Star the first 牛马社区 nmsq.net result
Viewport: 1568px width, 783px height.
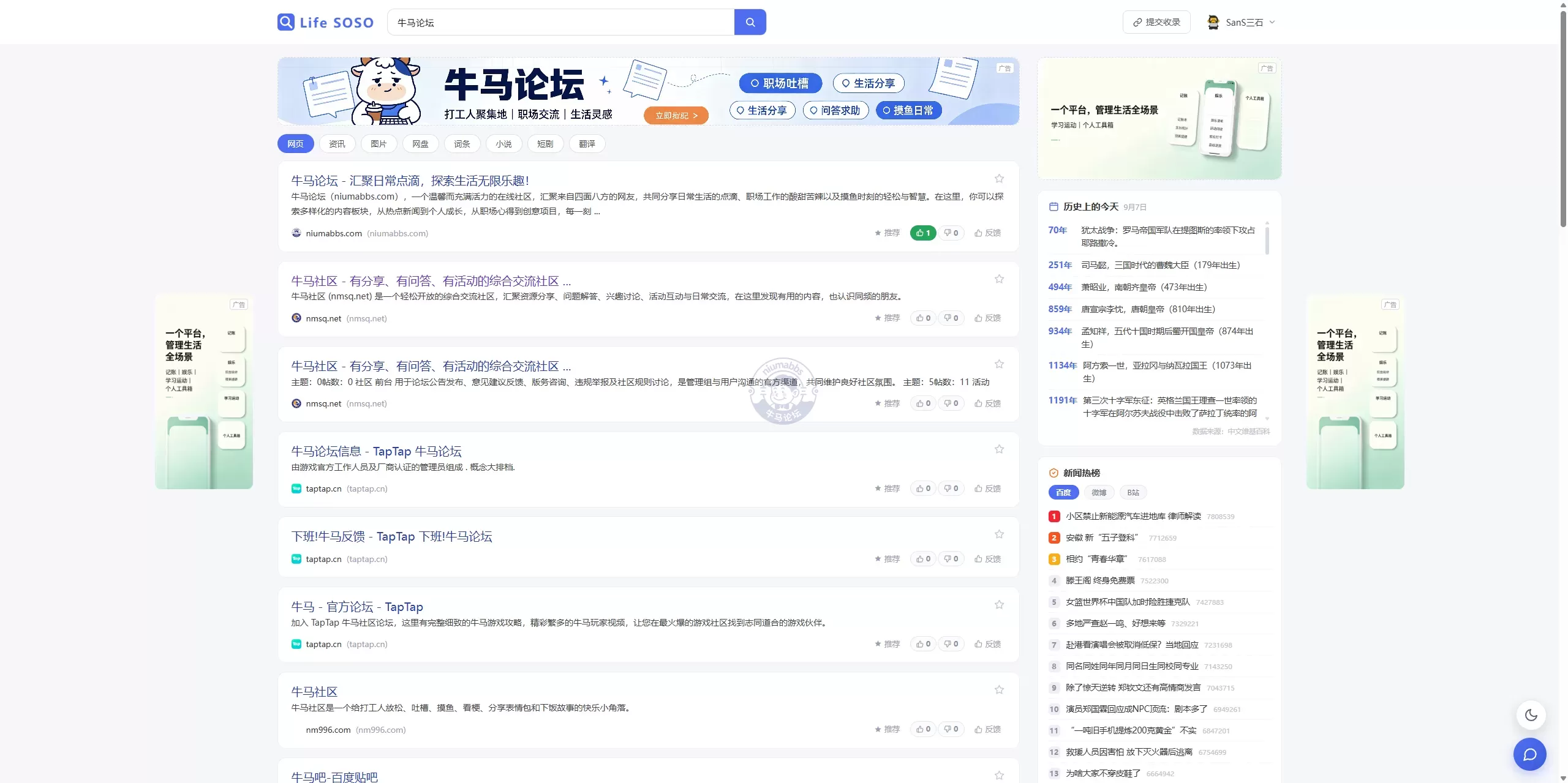pyautogui.click(x=999, y=279)
